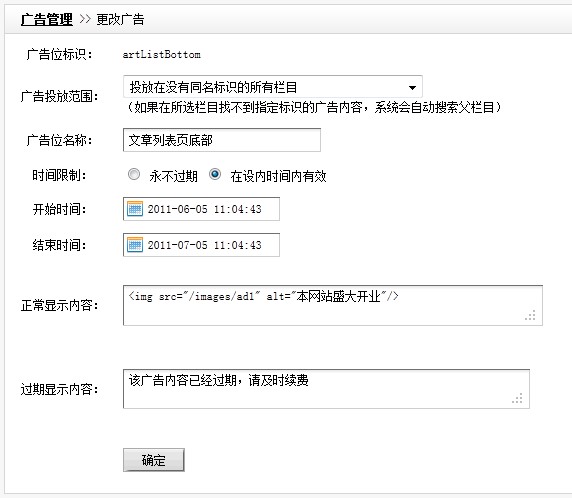Image resolution: width=572 pixels, height=498 pixels.
Task: Focus the 广告位名称 input field
Action: pyautogui.click(x=222, y=140)
